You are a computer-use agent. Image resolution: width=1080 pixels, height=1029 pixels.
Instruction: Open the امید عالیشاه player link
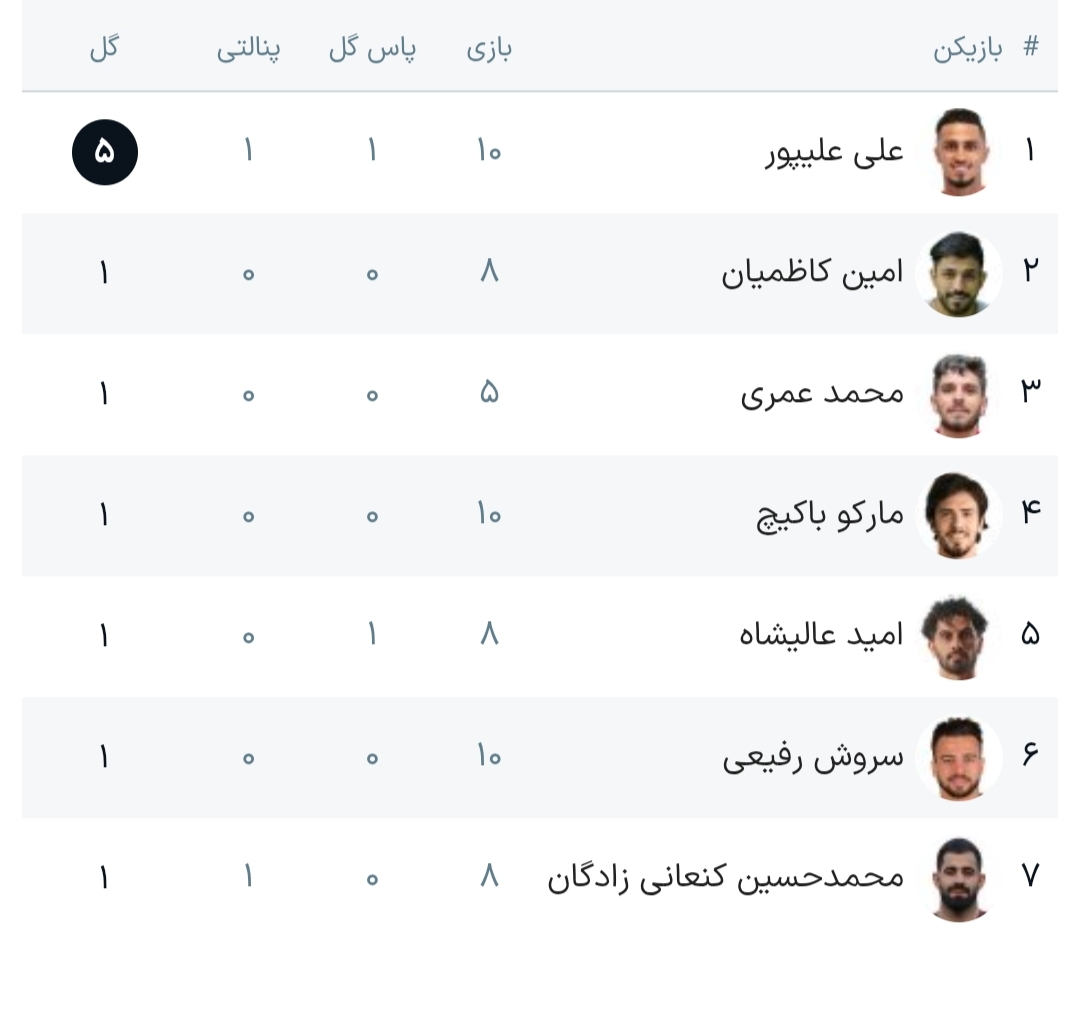(821, 636)
